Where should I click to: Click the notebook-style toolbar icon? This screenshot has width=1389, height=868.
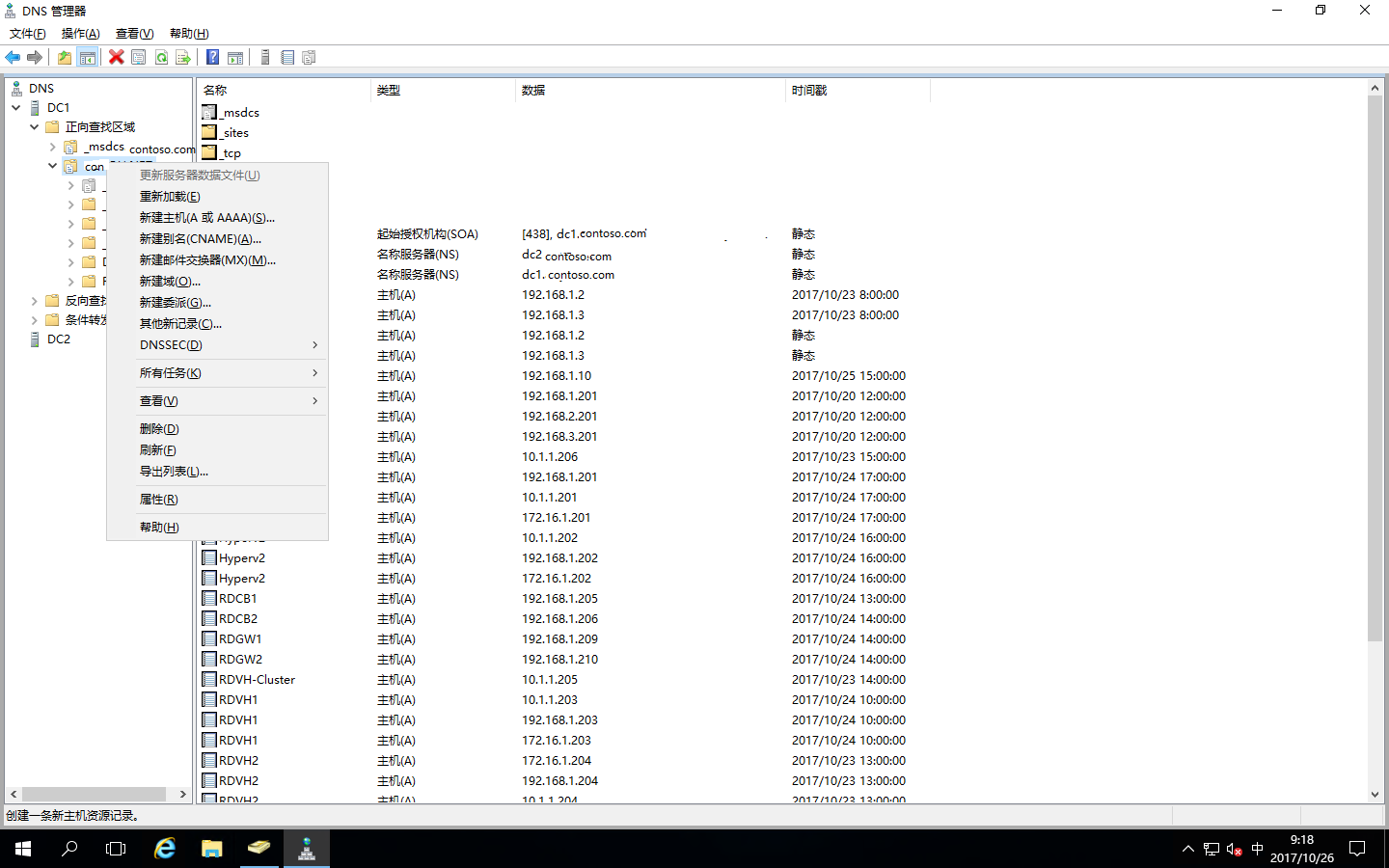[x=287, y=58]
